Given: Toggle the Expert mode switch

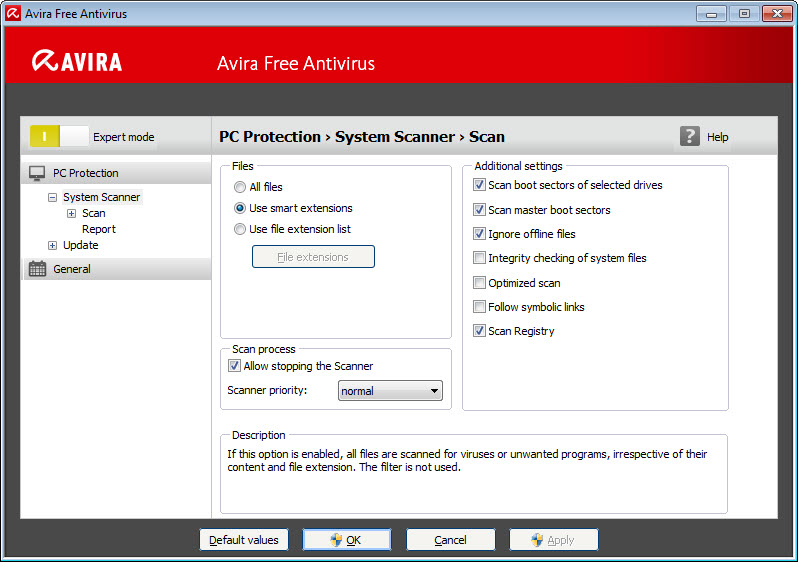Looking at the screenshot, I should [x=59, y=136].
